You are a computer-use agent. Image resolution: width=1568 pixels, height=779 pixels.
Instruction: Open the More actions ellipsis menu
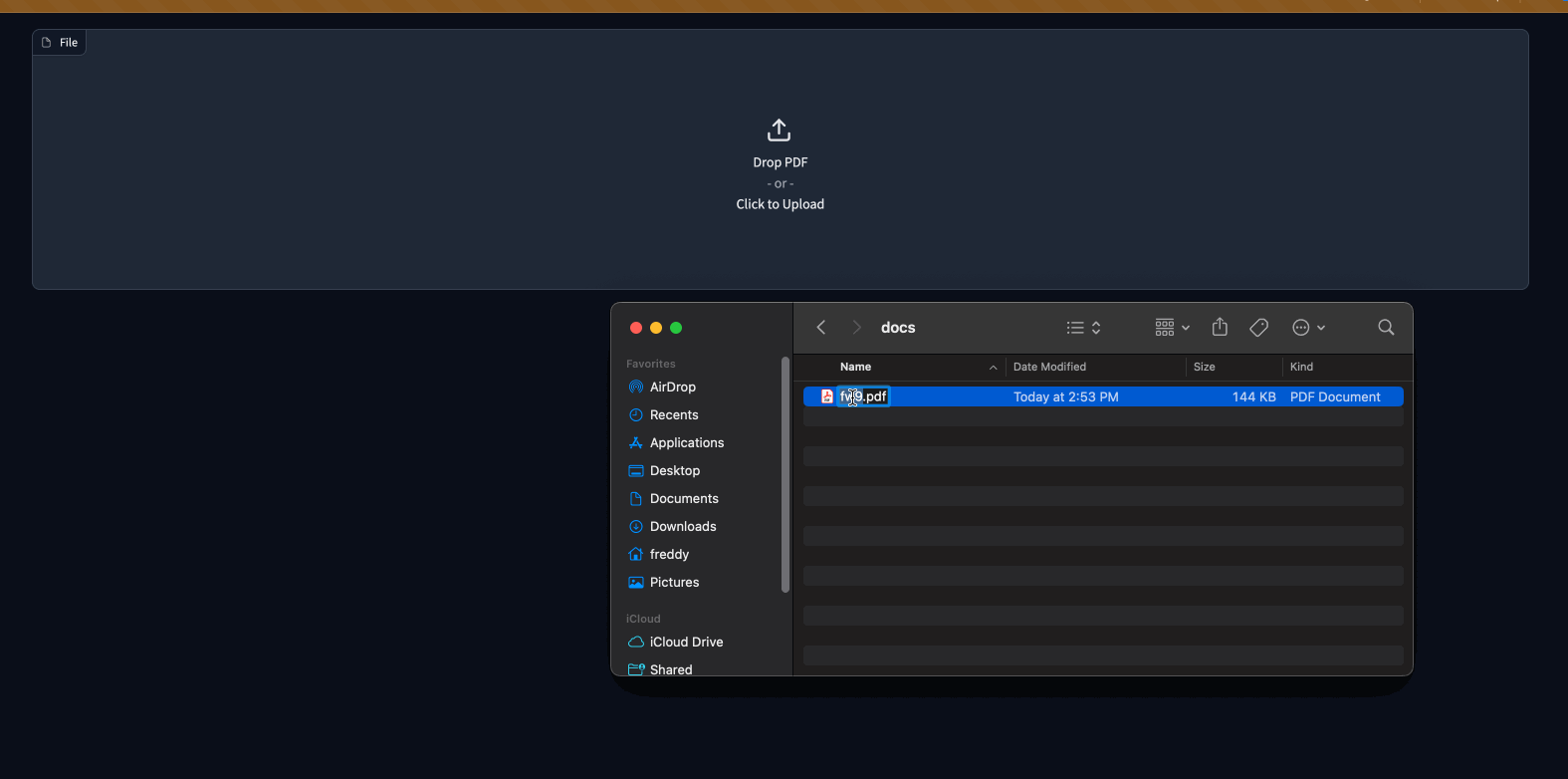1308,328
